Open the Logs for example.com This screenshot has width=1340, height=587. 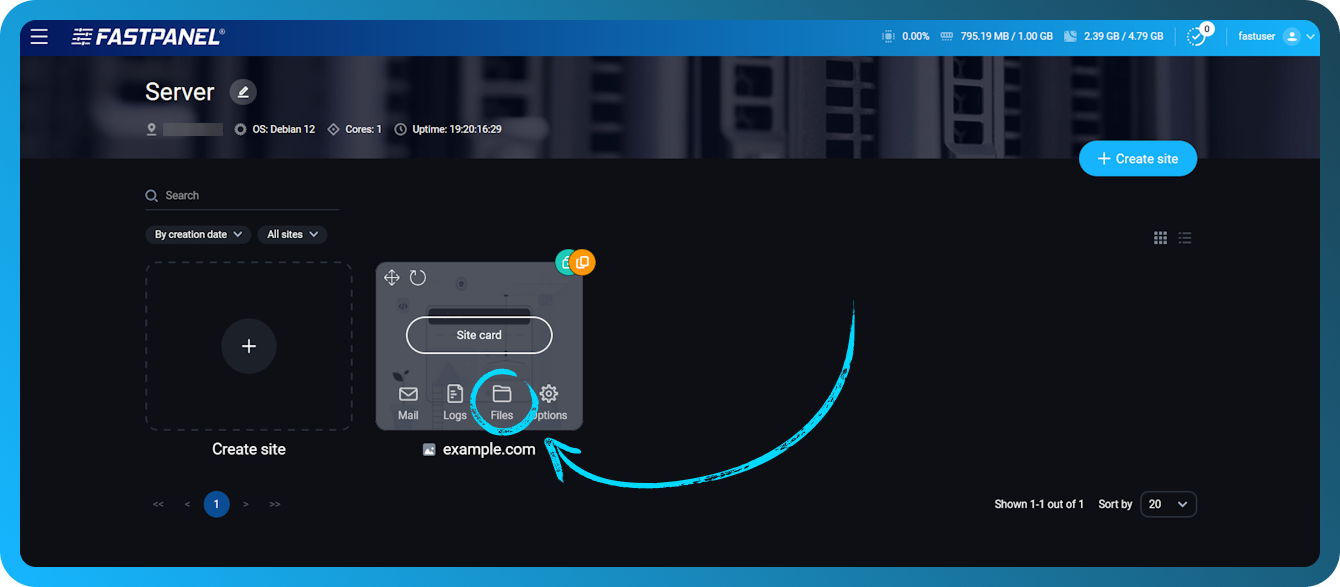point(455,400)
